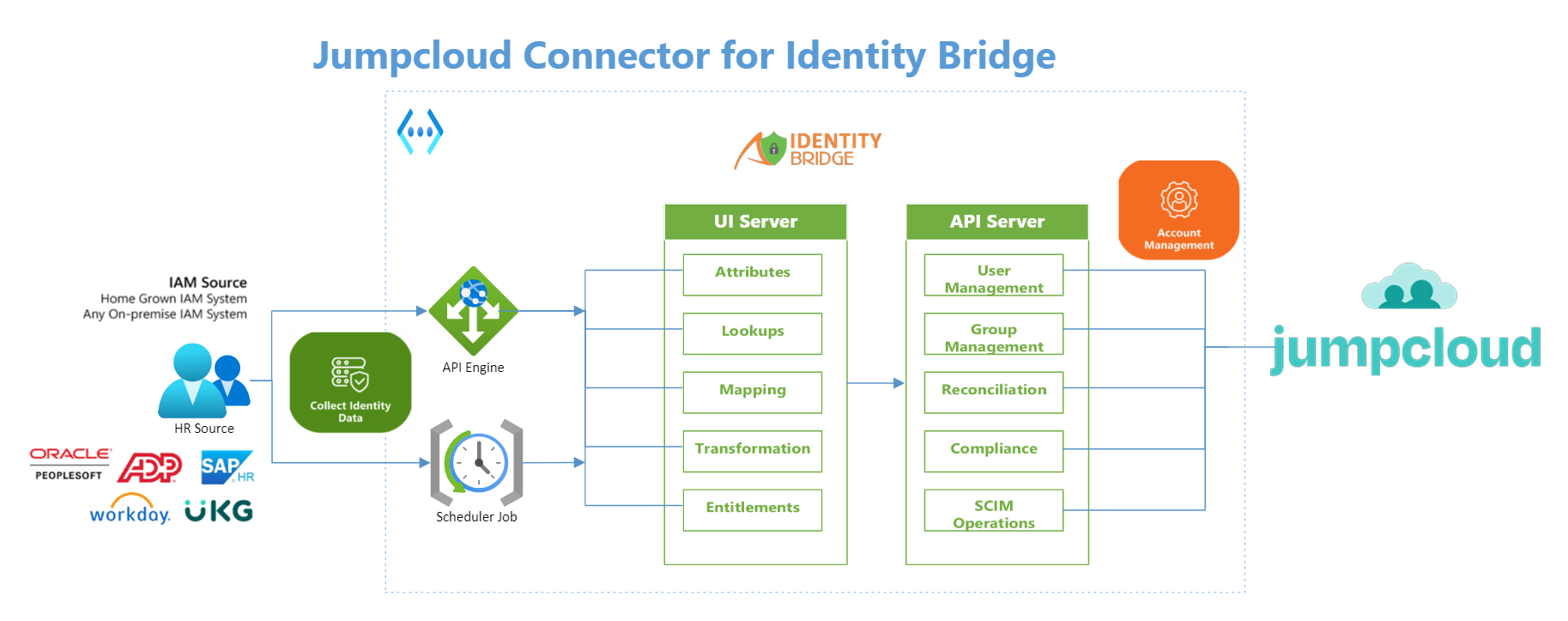
Task: Click the API Engine label
Action: pyautogui.click(x=473, y=368)
